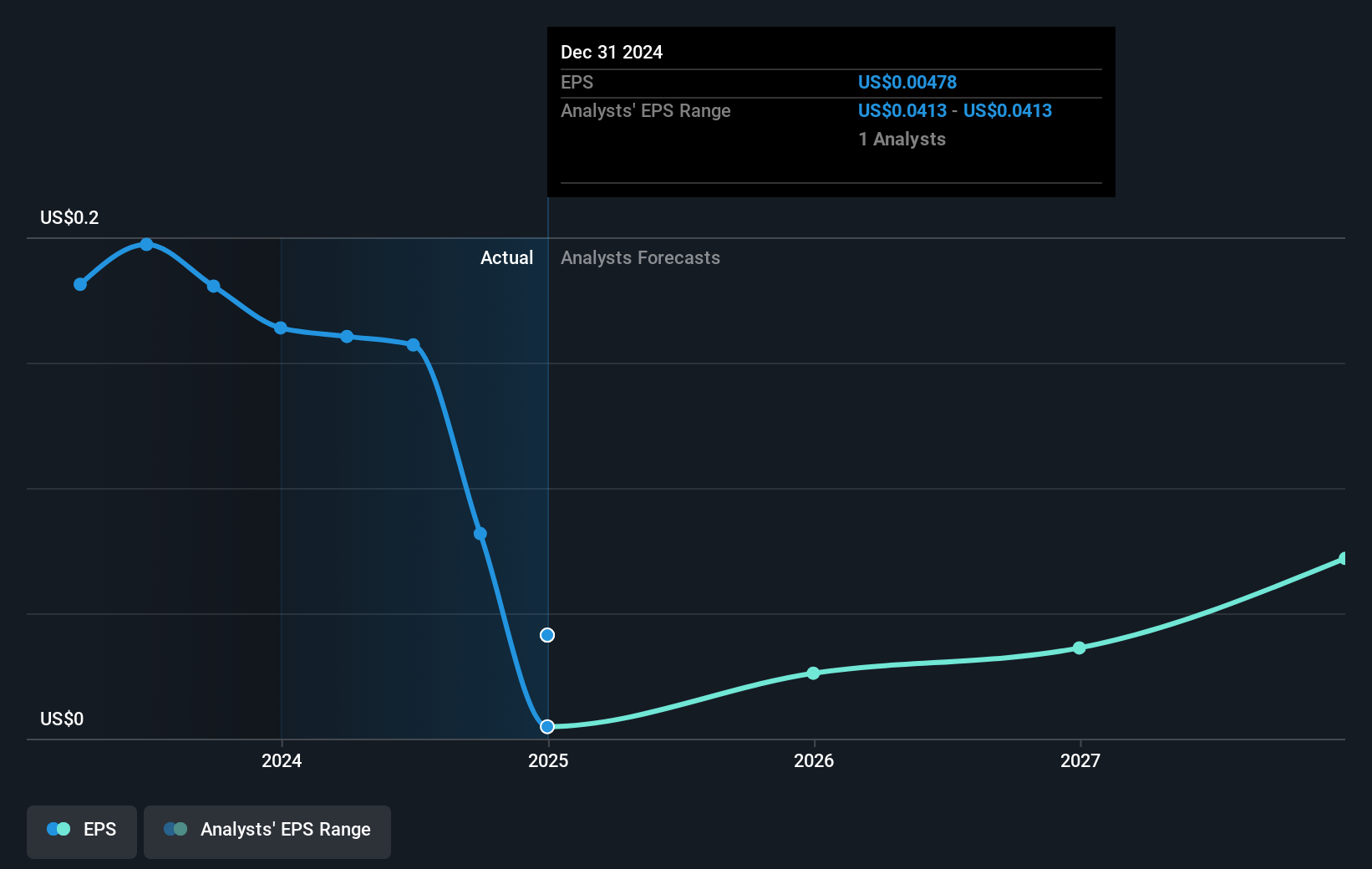Click the EPS data point after the peak

[x=214, y=286]
